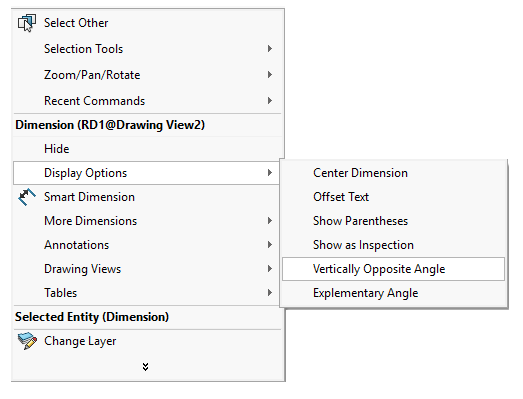Screen dimensions: 523x399
Task: Select Vertically Opposite Angle
Action: coord(394,269)
